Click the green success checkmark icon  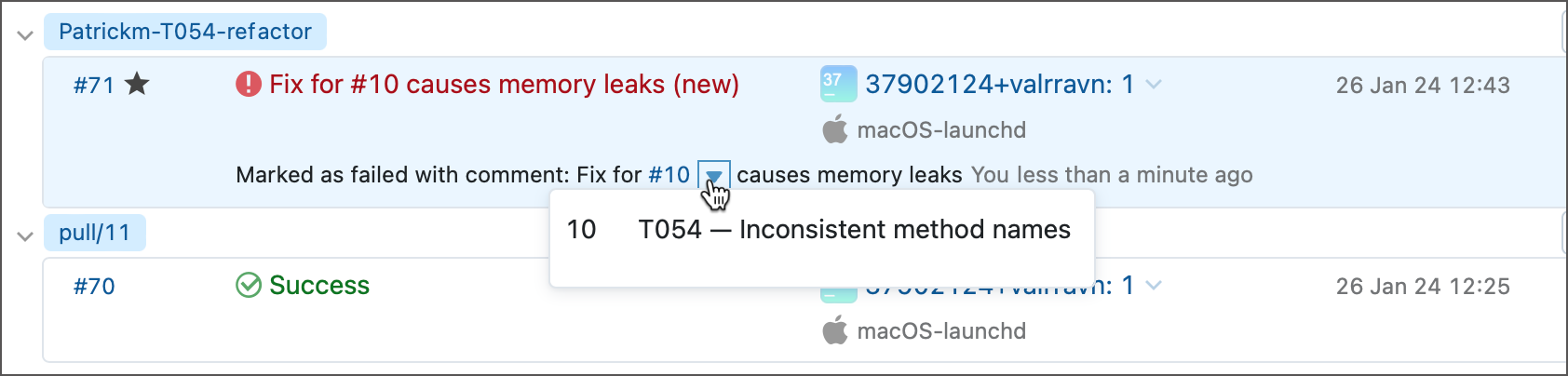tap(249, 285)
